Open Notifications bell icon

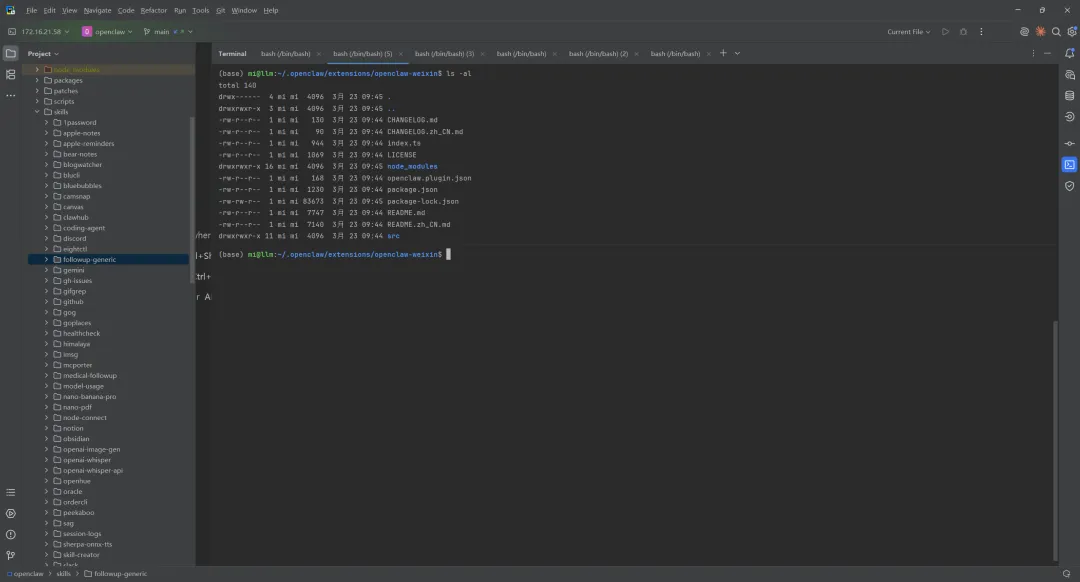coord(1069,53)
